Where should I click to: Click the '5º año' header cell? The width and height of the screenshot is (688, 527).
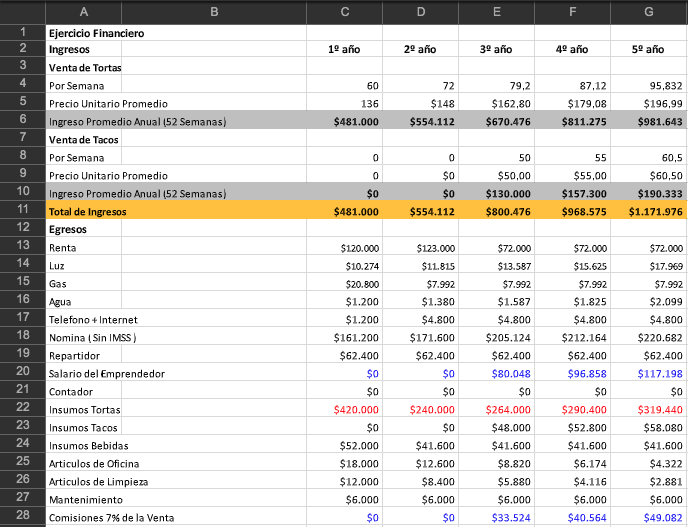649,49
